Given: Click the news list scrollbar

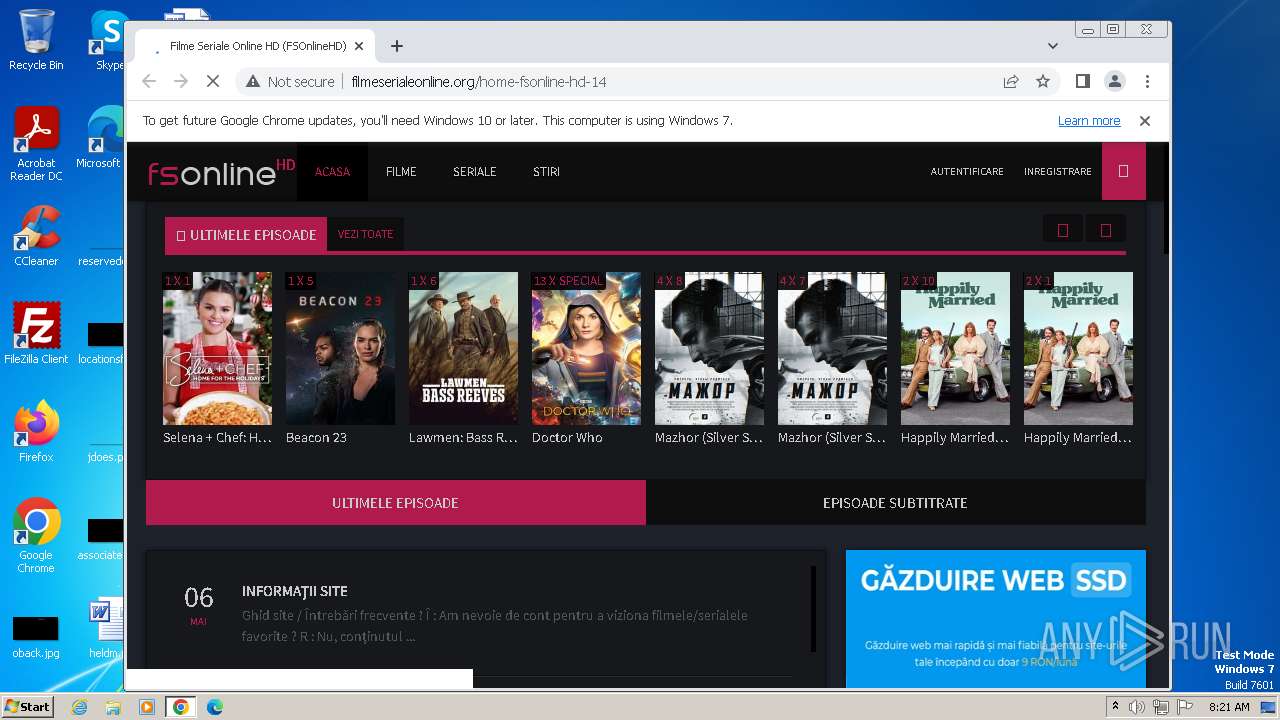Looking at the screenshot, I should click(x=813, y=608).
